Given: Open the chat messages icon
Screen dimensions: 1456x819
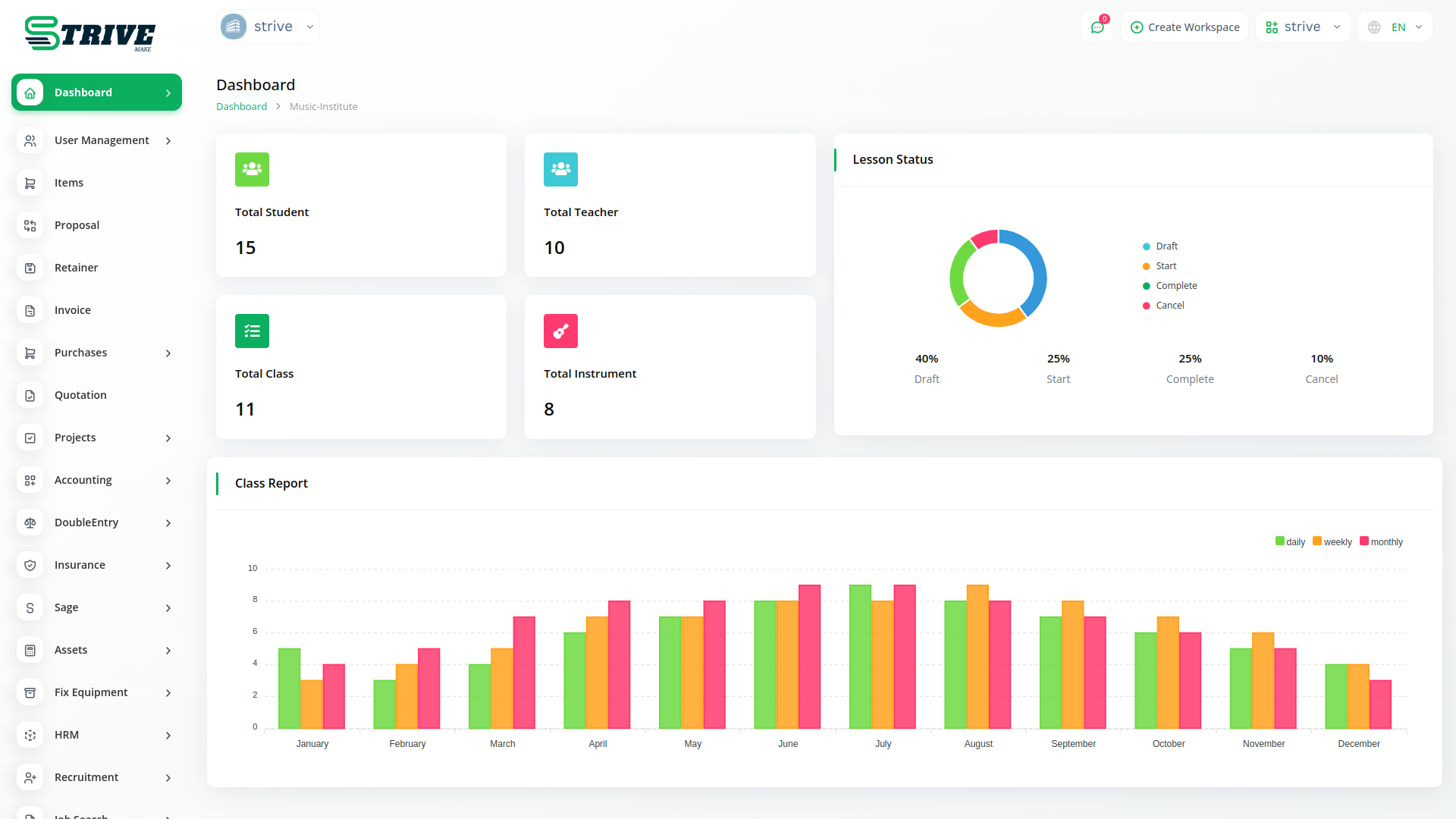Looking at the screenshot, I should tap(1097, 27).
